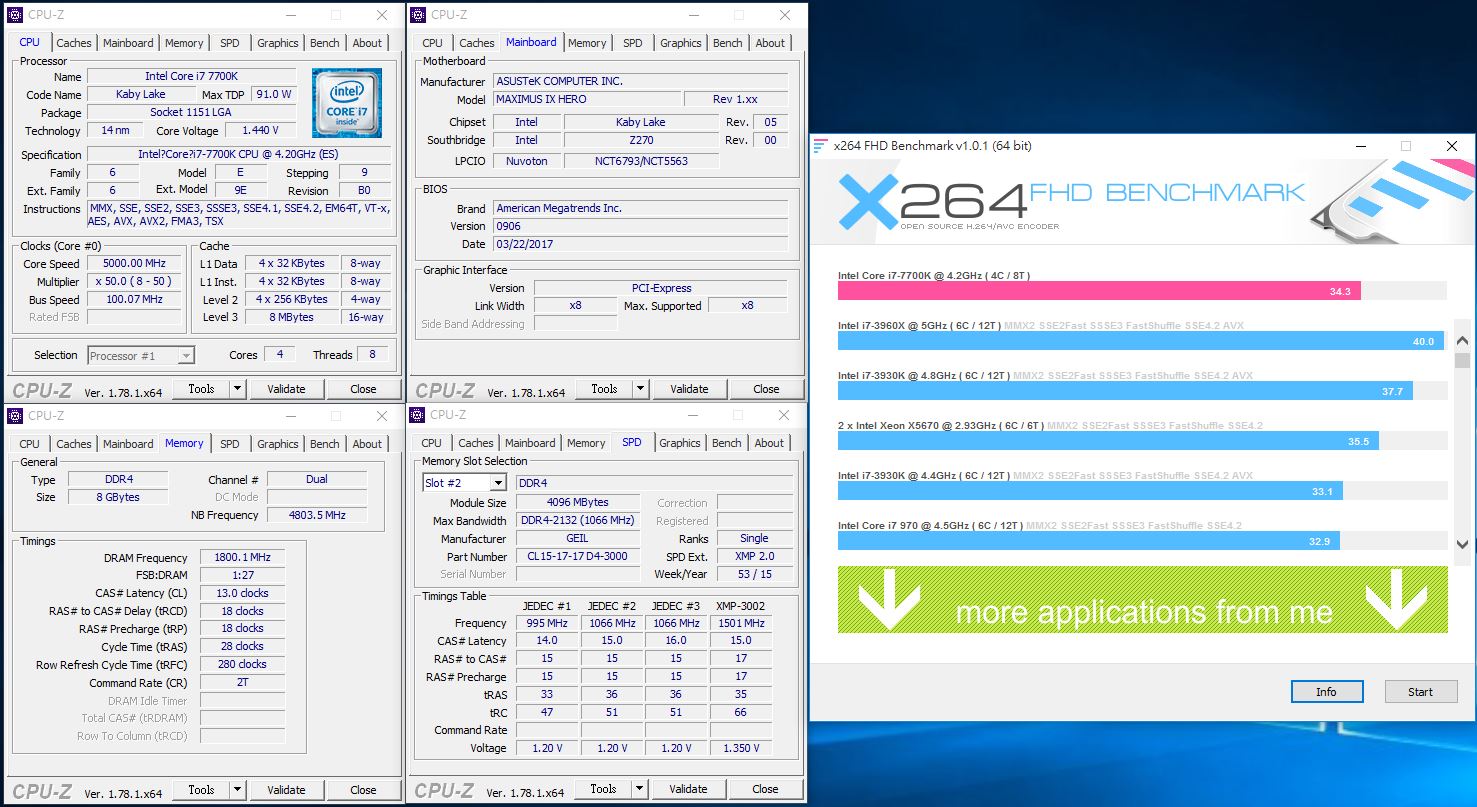Switch to SPD tab in the Memory Timings window
The width and height of the screenshot is (1477, 807).
tap(230, 444)
